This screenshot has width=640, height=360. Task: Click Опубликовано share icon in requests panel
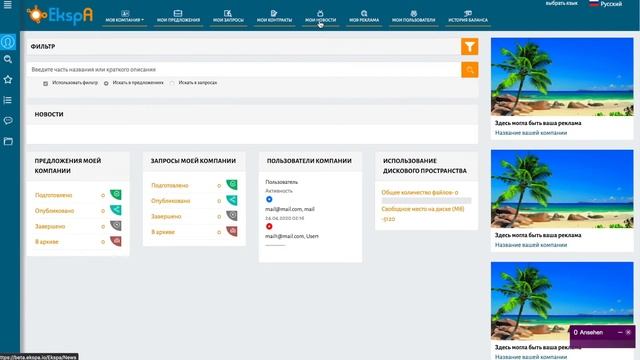click(x=232, y=200)
